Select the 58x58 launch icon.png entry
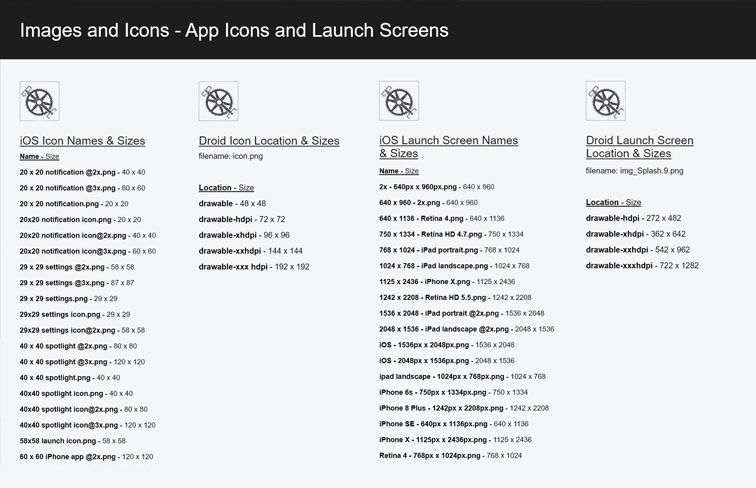 pos(72,440)
